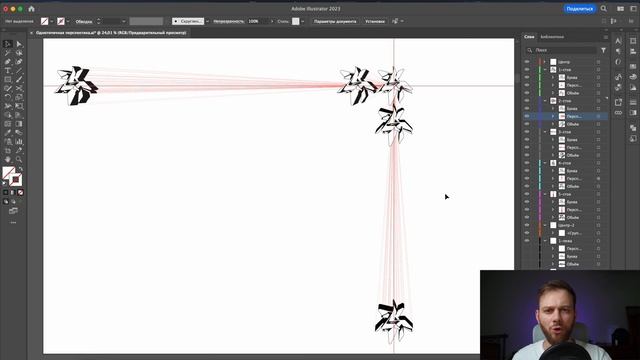
Task: Hide the 4-стое layer
Action: pos(527,163)
